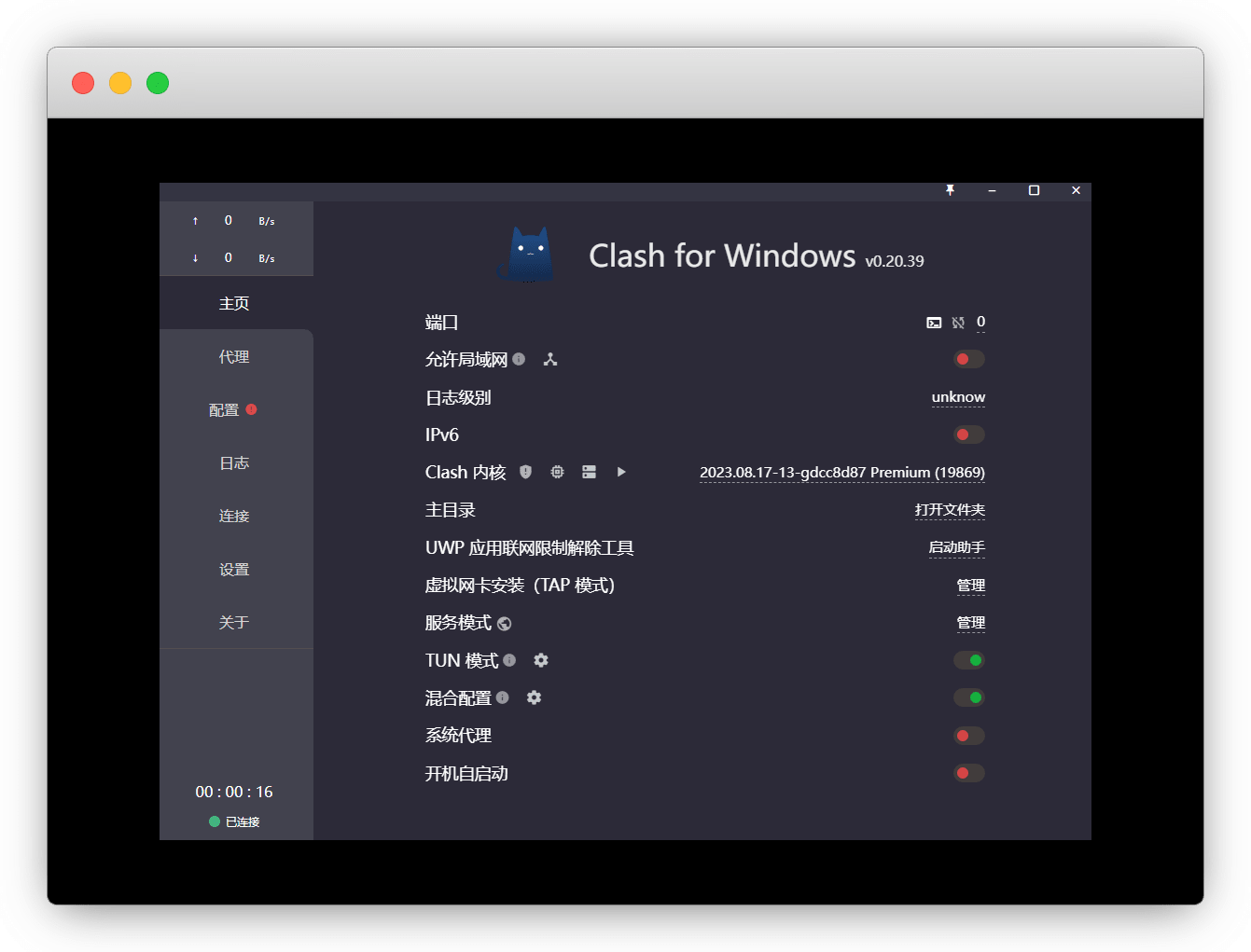Image resolution: width=1251 pixels, height=952 pixels.
Task: Open the 日志 sidebar tab
Action: point(236,462)
